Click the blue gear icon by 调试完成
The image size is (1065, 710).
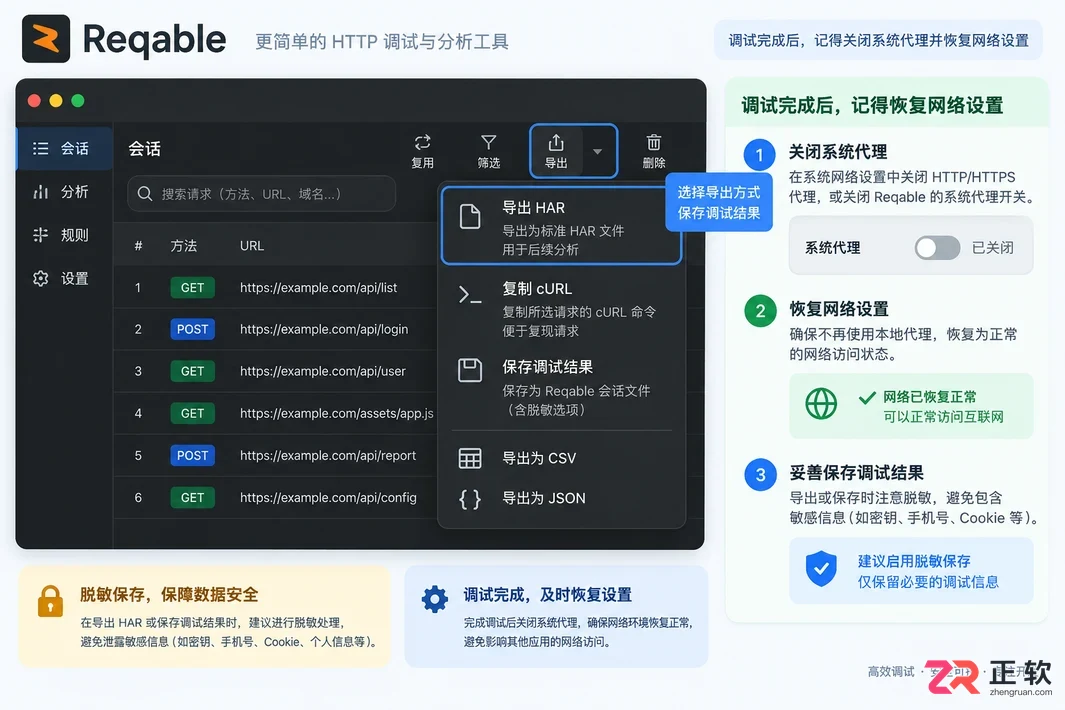click(435, 599)
